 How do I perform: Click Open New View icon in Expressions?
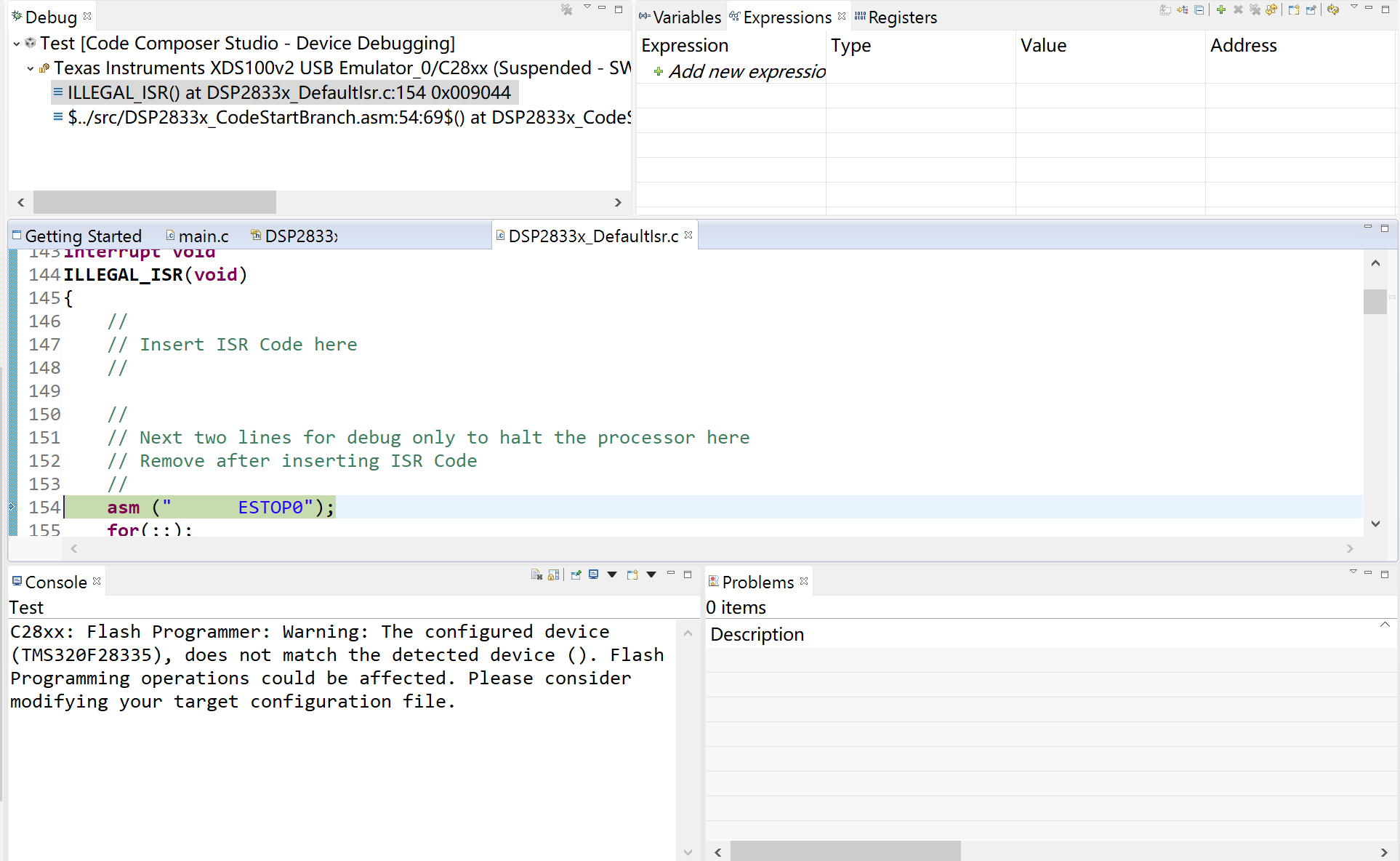pyautogui.click(x=1294, y=9)
